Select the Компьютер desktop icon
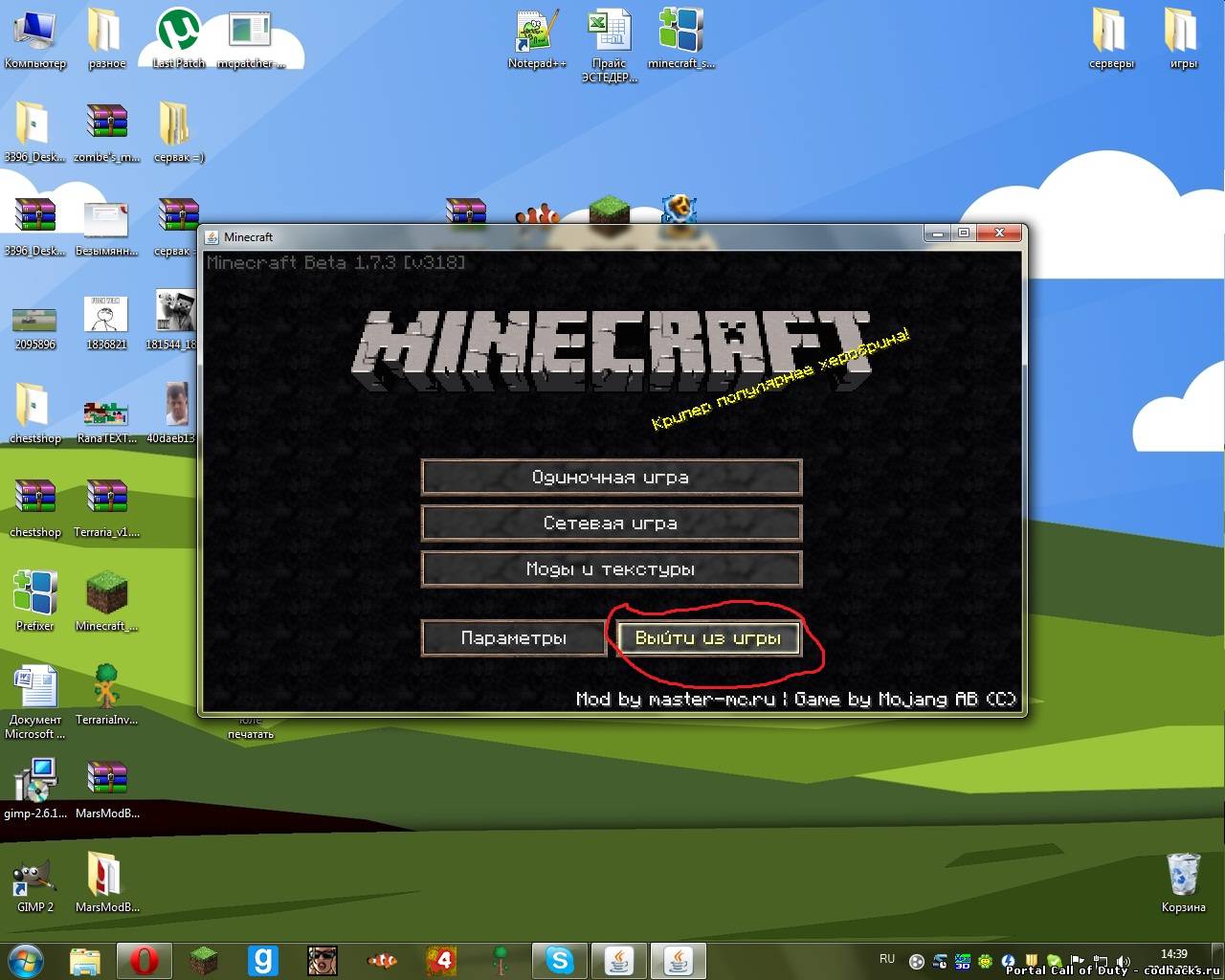 coord(35,38)
